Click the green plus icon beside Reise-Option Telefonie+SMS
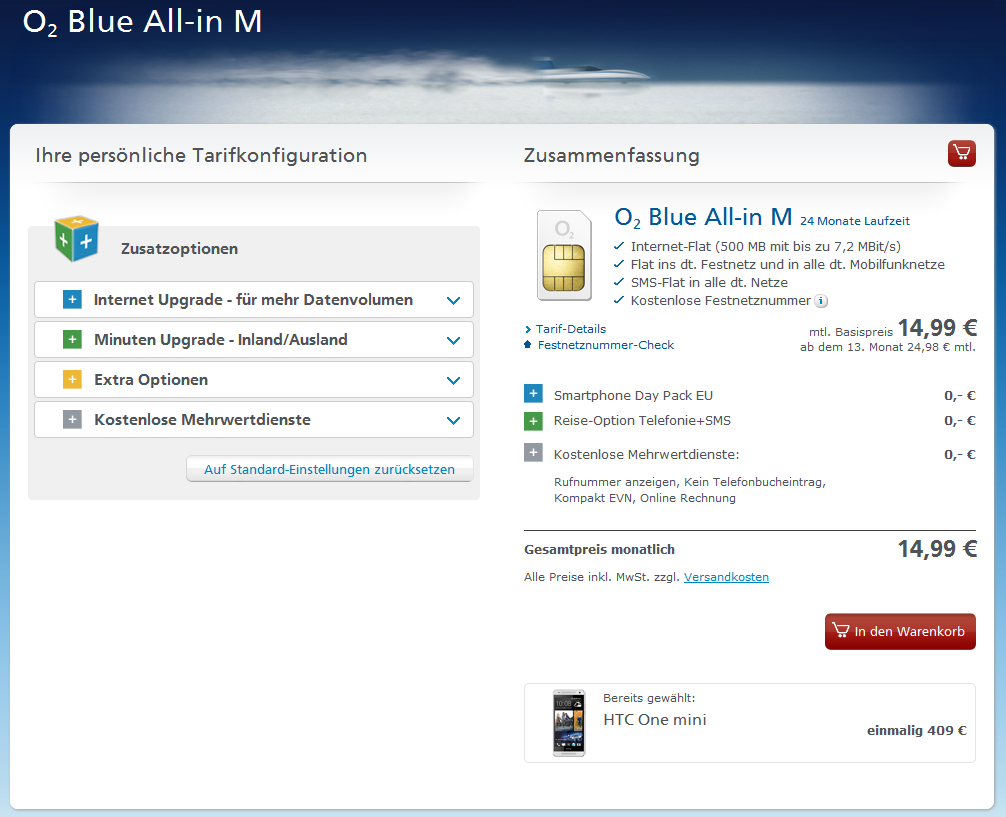Screen dimensions: 1006x817 pyautogui.click(x=533, y=421)
